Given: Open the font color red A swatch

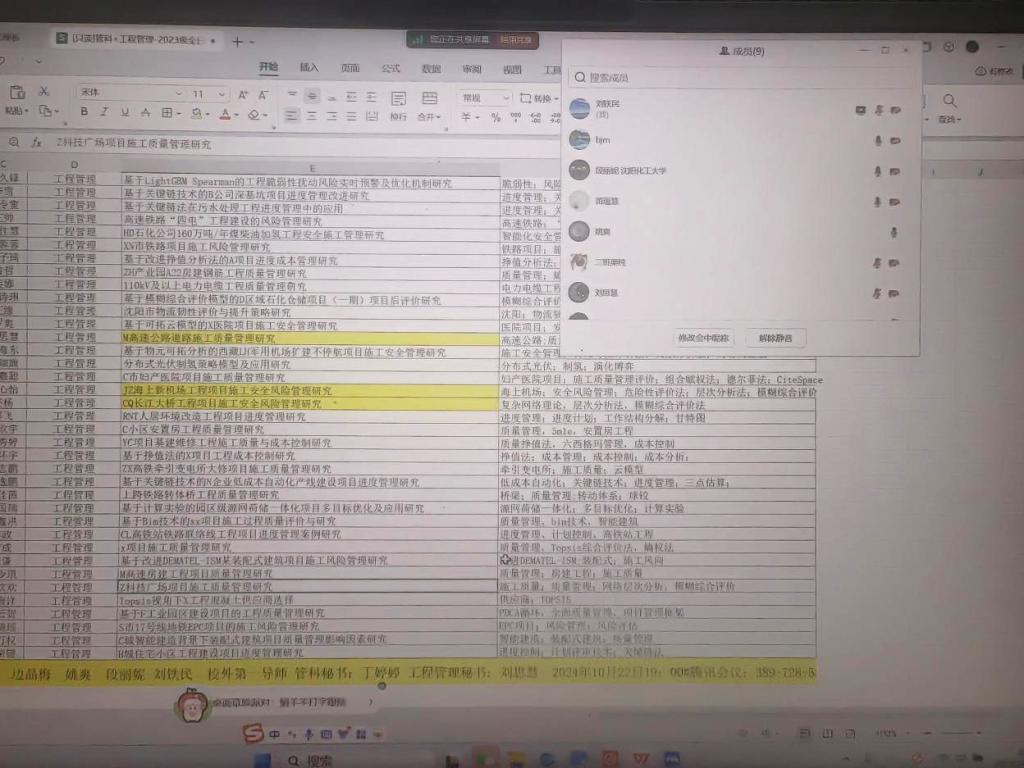Looking at the screenshot, I should point(225,113).
